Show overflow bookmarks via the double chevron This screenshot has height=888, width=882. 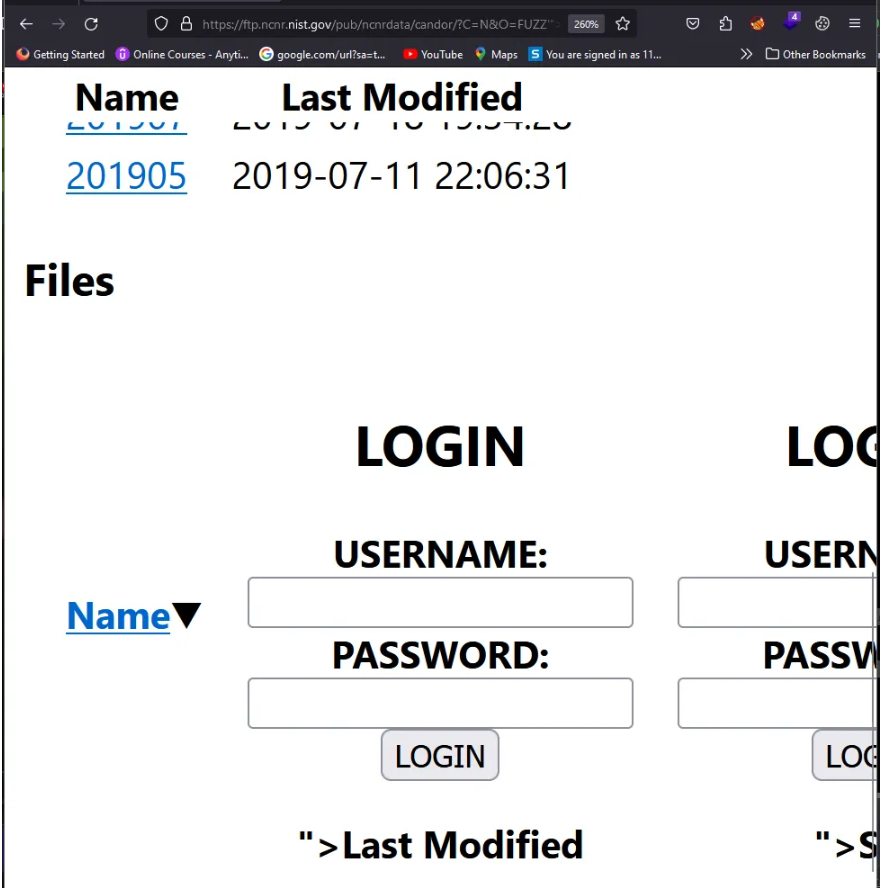click(x=745, y=55)
